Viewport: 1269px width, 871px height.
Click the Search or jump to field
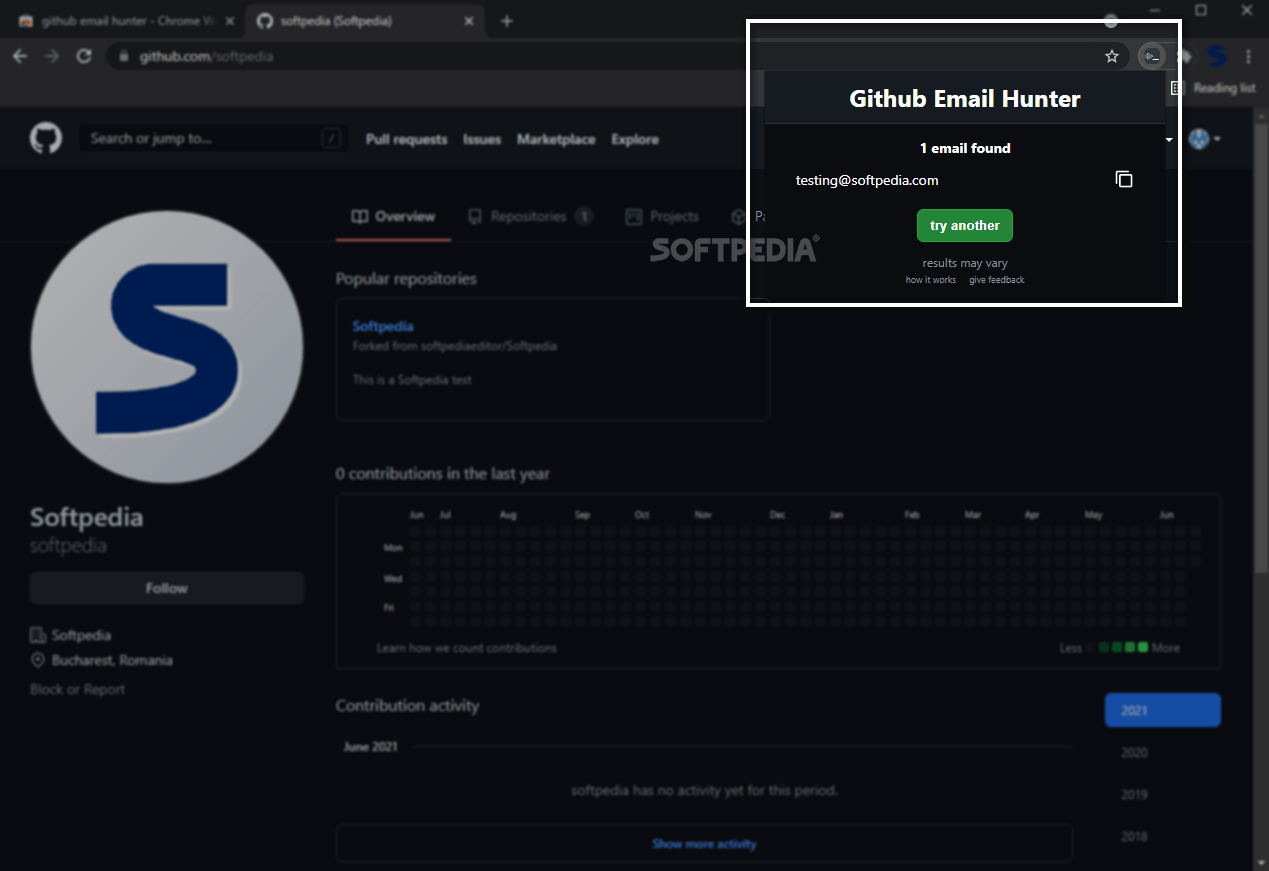(212, 138)
